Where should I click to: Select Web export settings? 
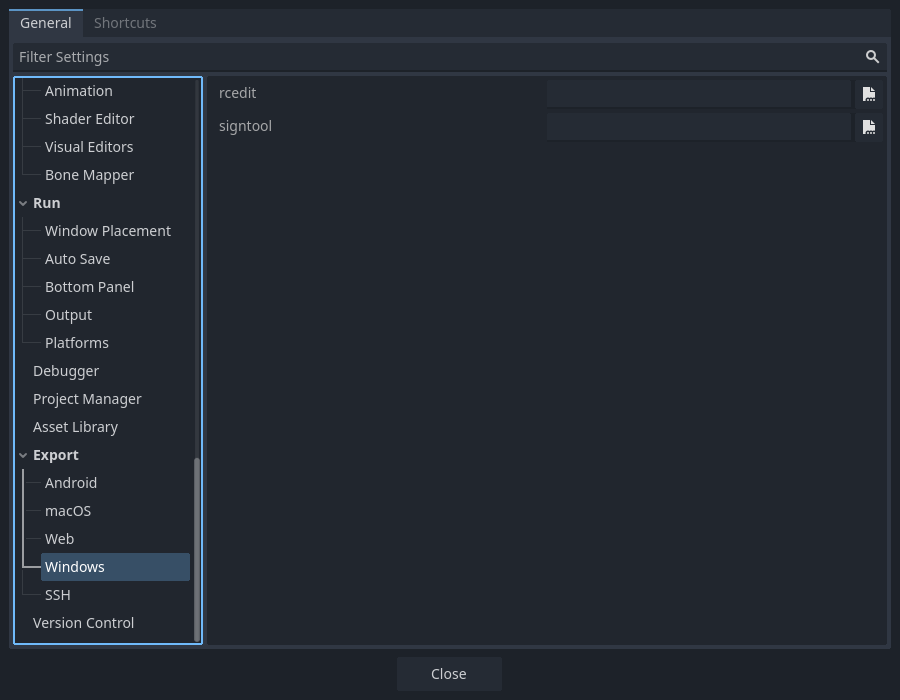pos(59,539)
